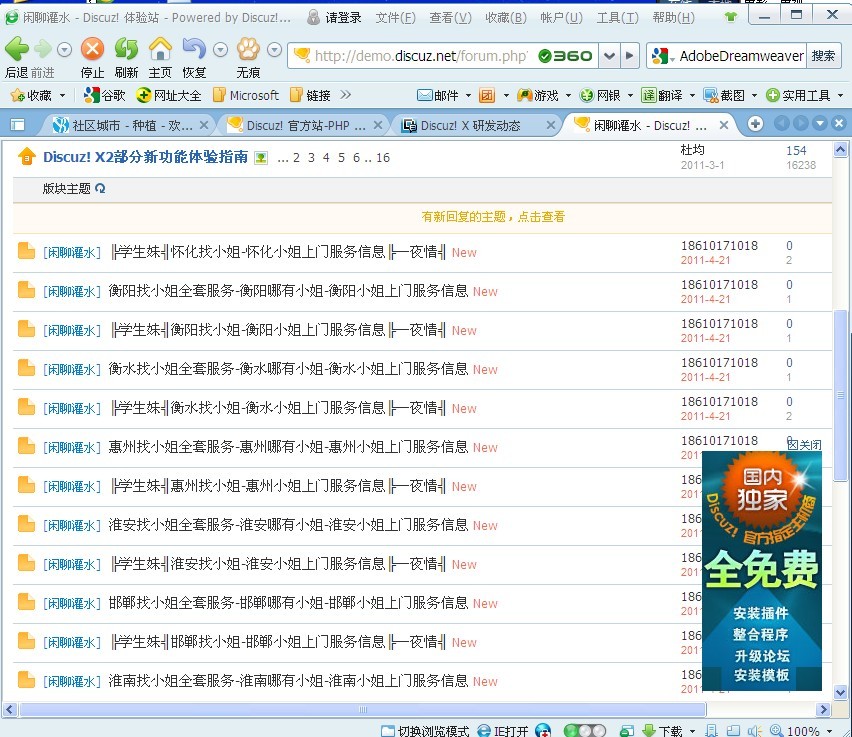Open the green shirt skin icon
Image resolution: width=852 pixels, height=737 pixels.
(731, 17)
